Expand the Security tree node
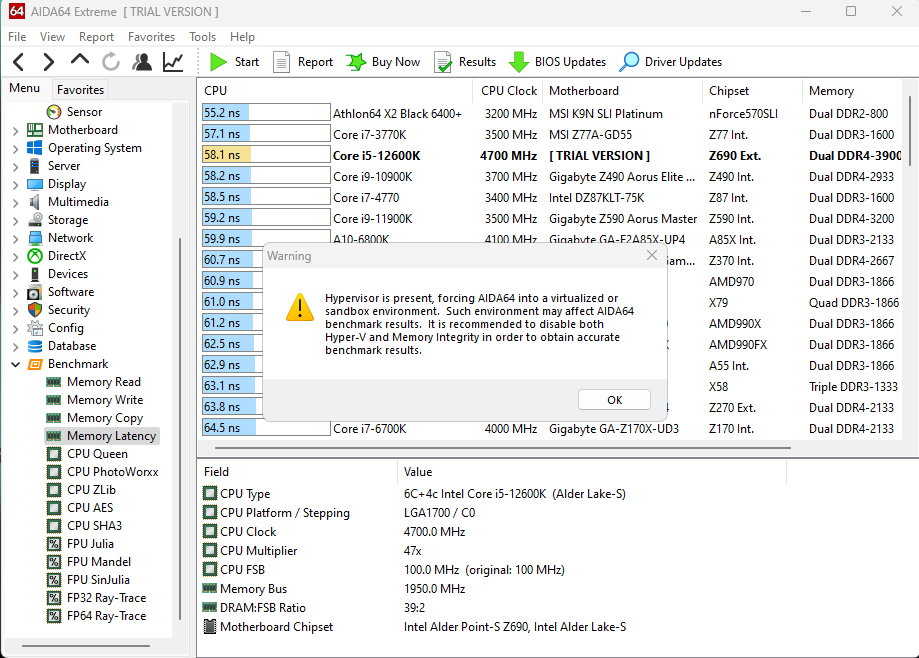The image size is (919, 658). pyautogui.click(x=15, y=311)
